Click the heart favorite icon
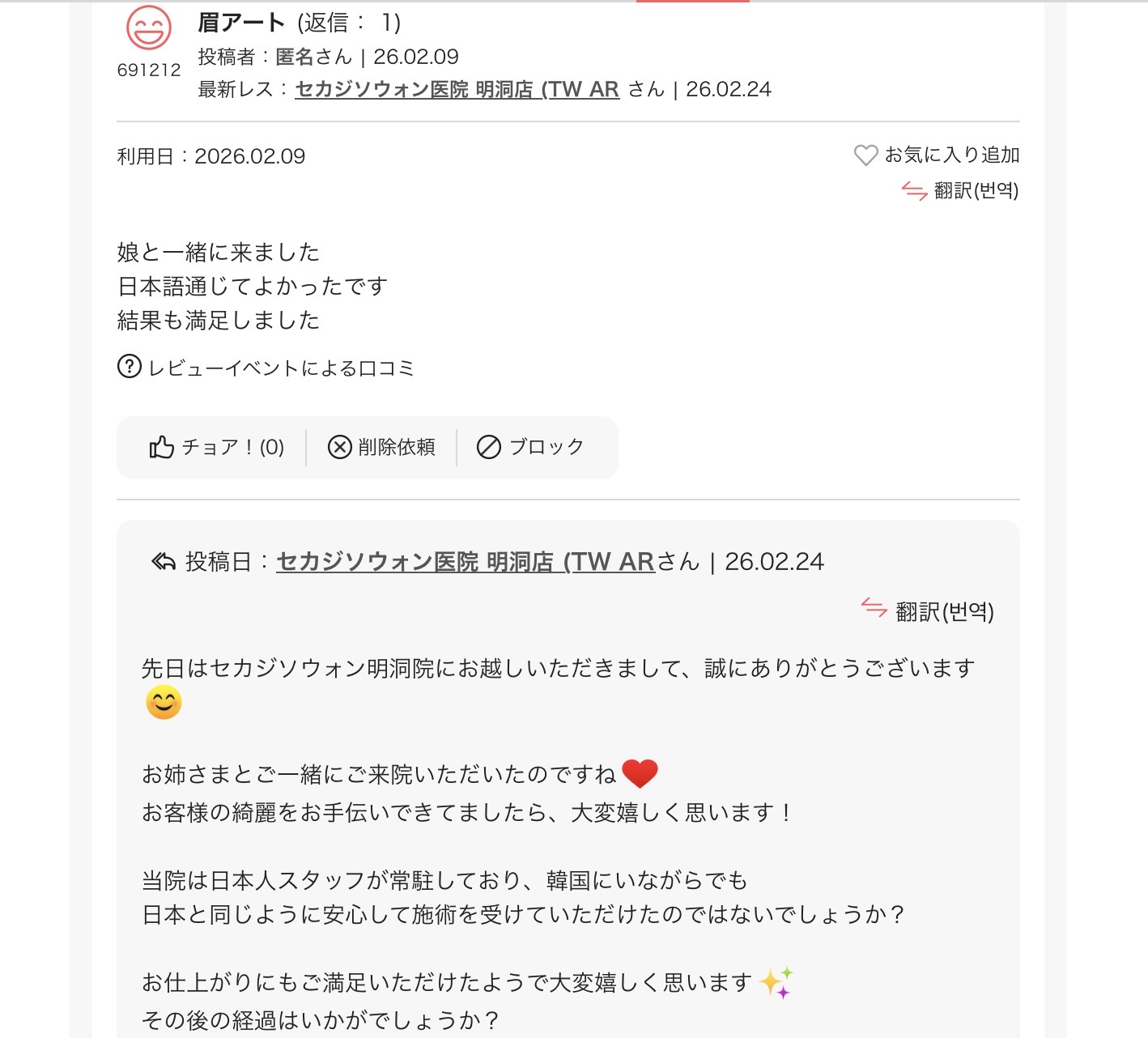 tap(865, 155)
